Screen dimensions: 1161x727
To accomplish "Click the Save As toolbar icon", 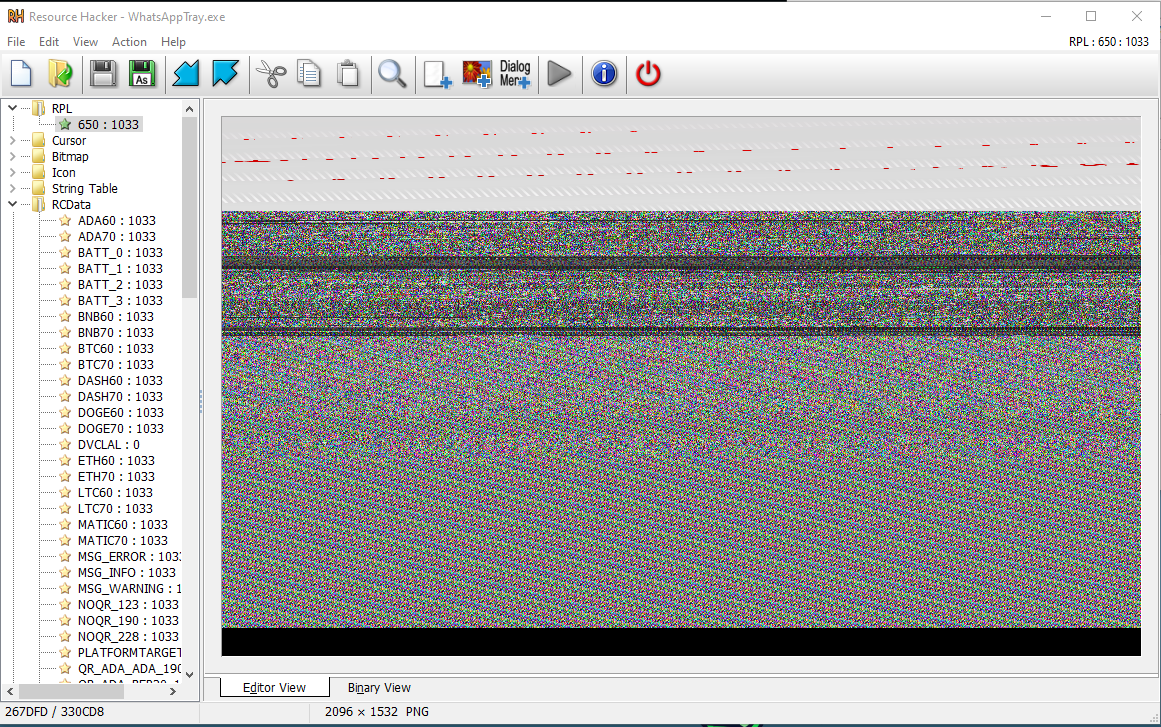I will coord(142,74).
